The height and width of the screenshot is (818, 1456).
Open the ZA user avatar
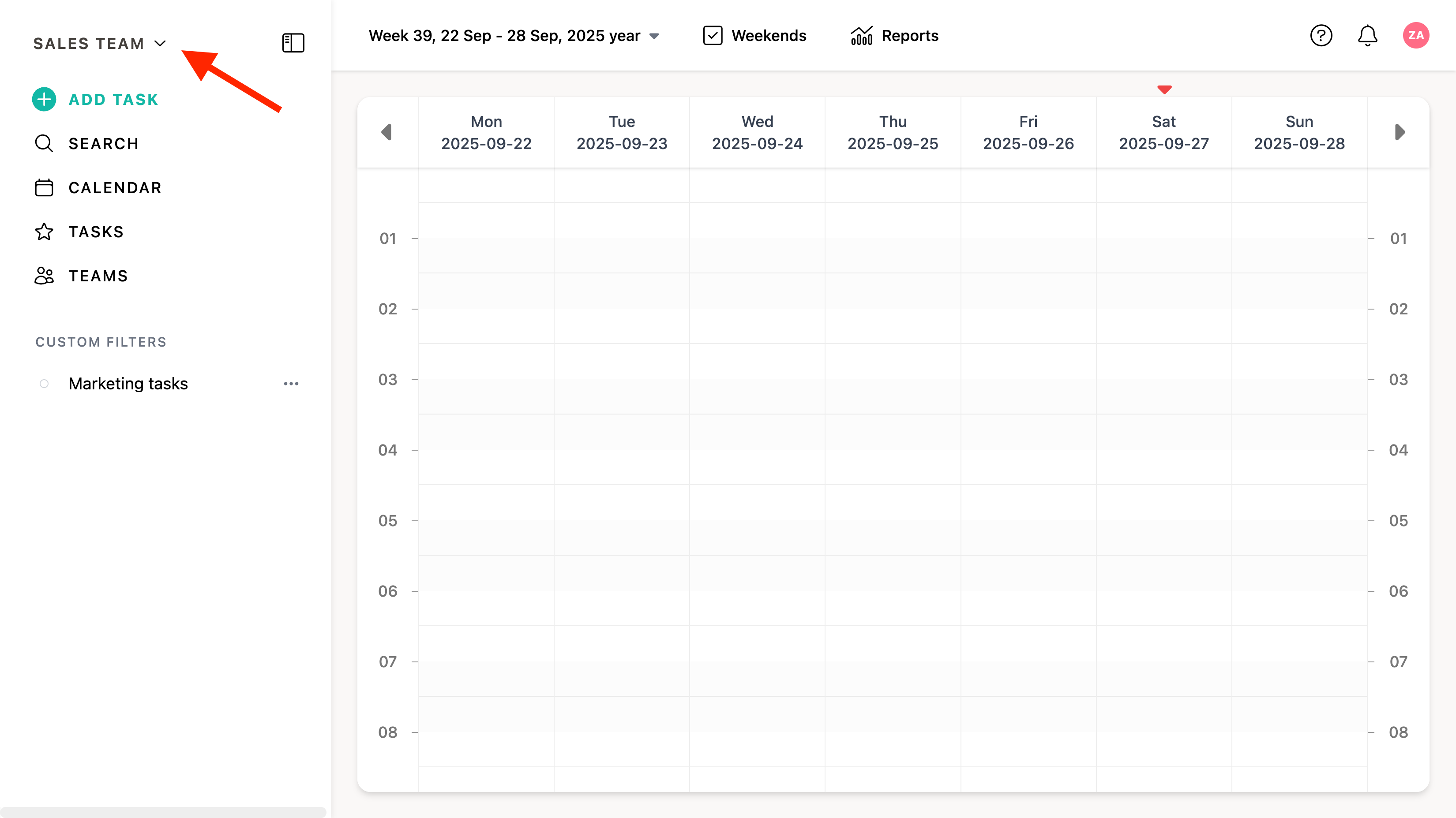[x=1416, y=36]
